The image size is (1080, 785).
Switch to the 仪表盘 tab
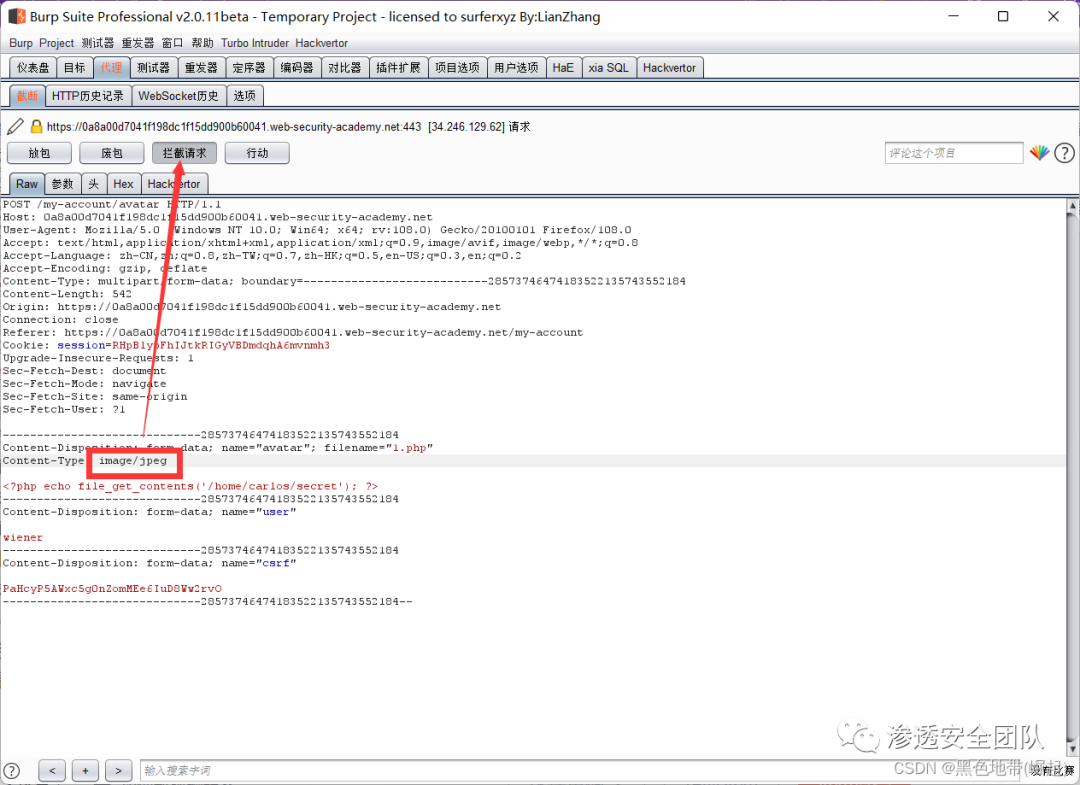pyautogui.click(x=33, y=67)
